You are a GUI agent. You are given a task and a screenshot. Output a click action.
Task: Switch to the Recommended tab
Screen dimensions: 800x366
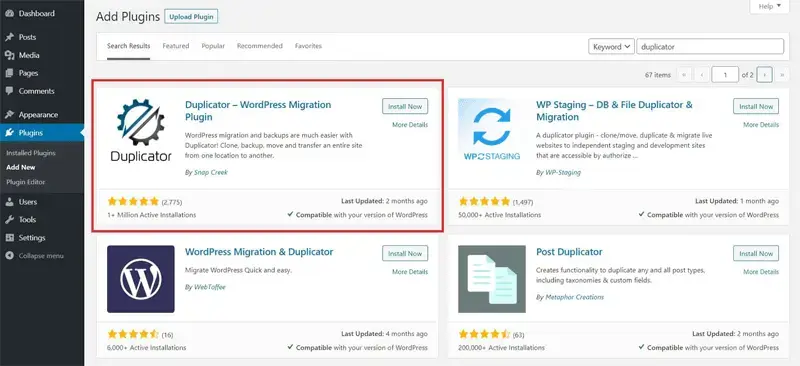pyautogui.click(x=260, y=46)
